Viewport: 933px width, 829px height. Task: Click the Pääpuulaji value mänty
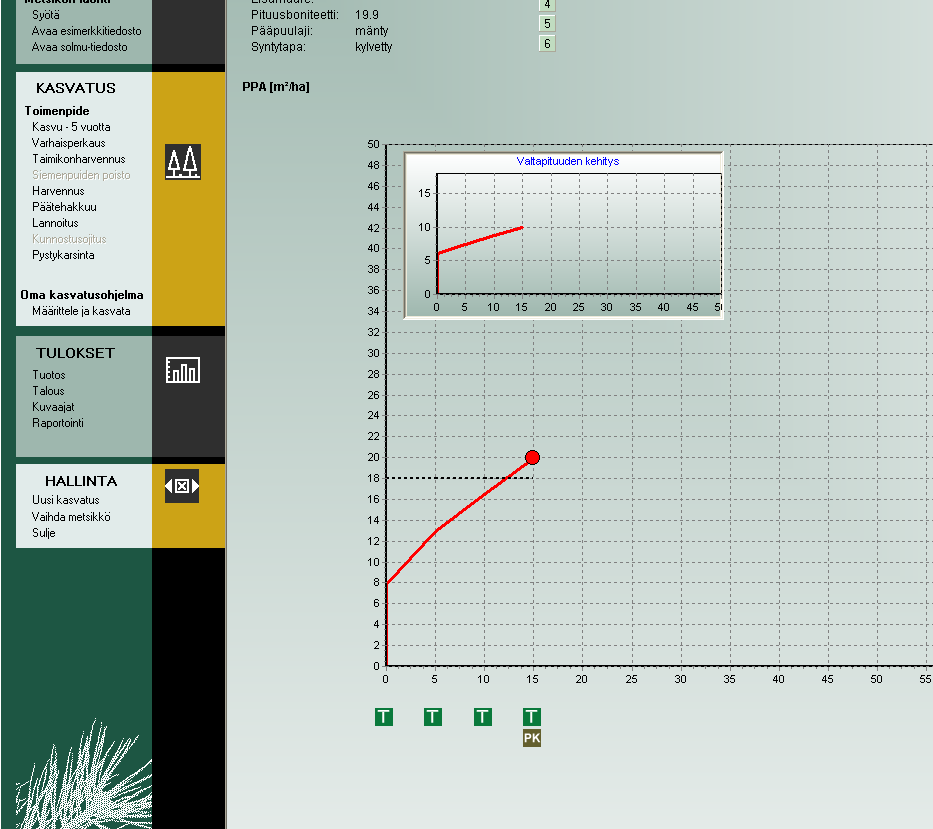(x=371, y=31)
